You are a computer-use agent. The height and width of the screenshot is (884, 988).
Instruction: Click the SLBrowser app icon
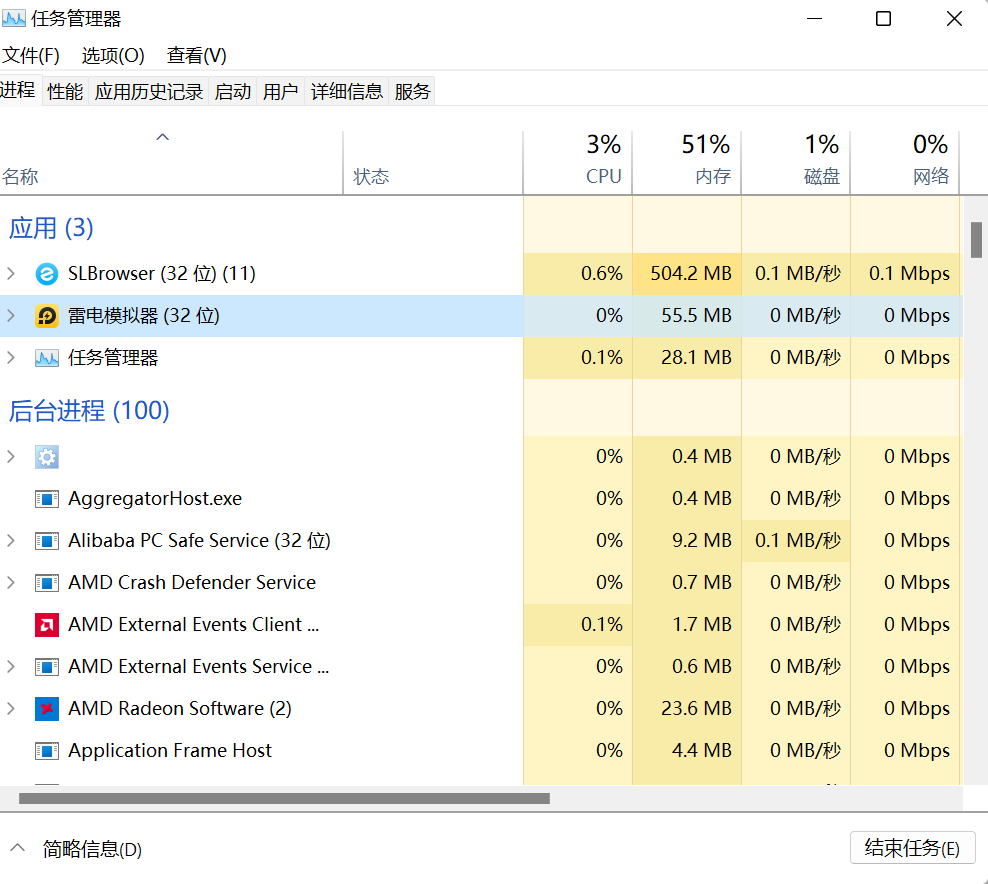pyautogui.click(x=47, y=274)
